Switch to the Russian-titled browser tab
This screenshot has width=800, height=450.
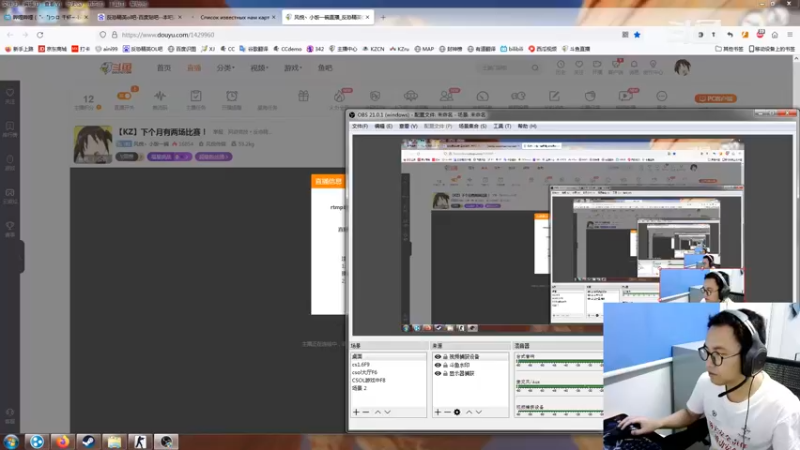(235, 17)
